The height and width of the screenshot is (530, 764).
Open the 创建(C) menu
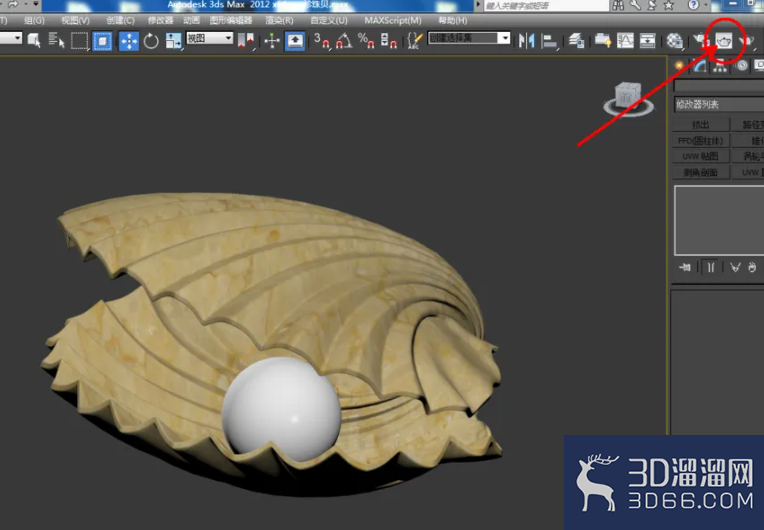pyautogui.click(x=120, y=20)
